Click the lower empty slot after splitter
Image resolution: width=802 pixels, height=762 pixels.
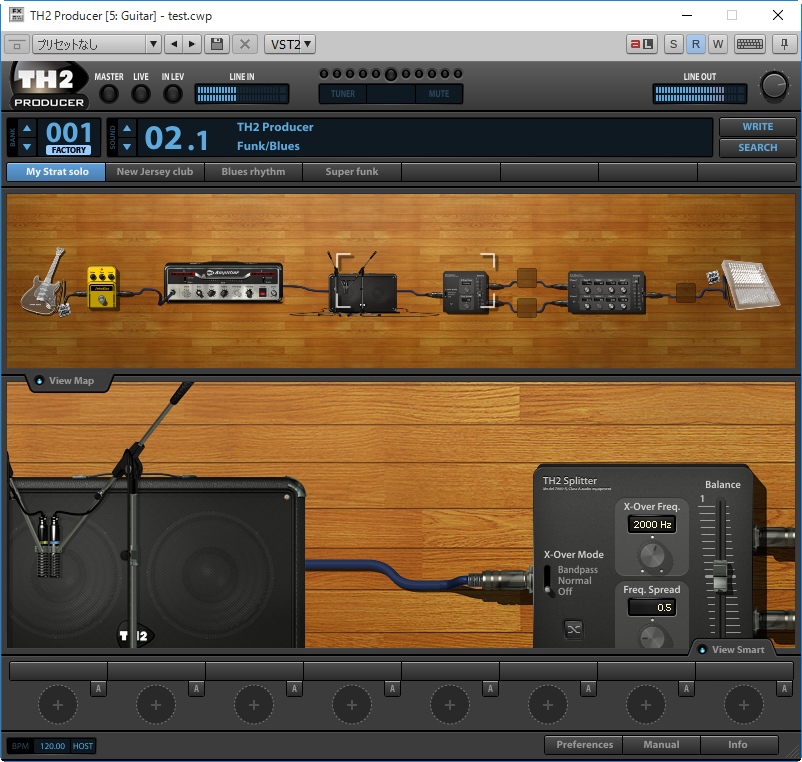tap(526, 308)
